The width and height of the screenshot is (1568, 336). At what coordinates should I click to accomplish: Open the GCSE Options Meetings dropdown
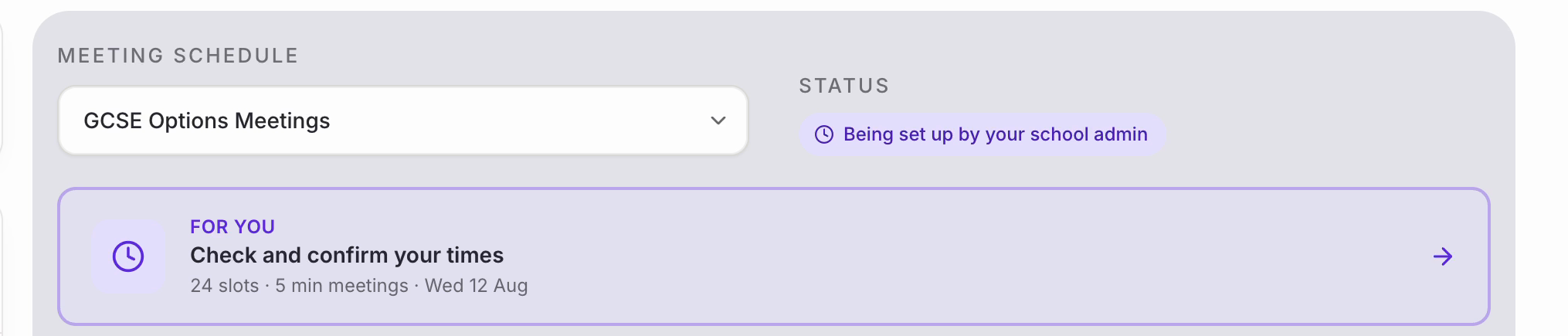coord(402,120)
